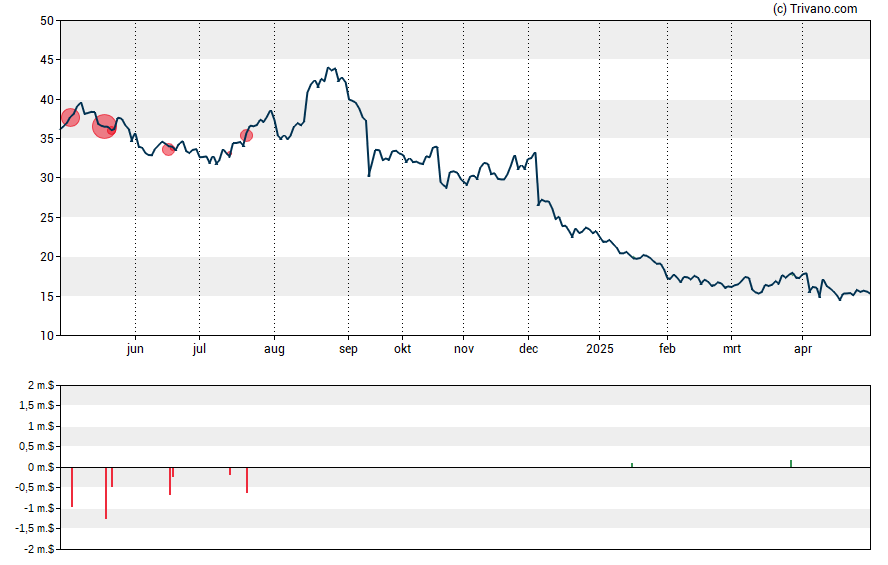This screenshot has width=888, height=565.
Task: Click the '25' y-axis label
Action: [47, 217]
